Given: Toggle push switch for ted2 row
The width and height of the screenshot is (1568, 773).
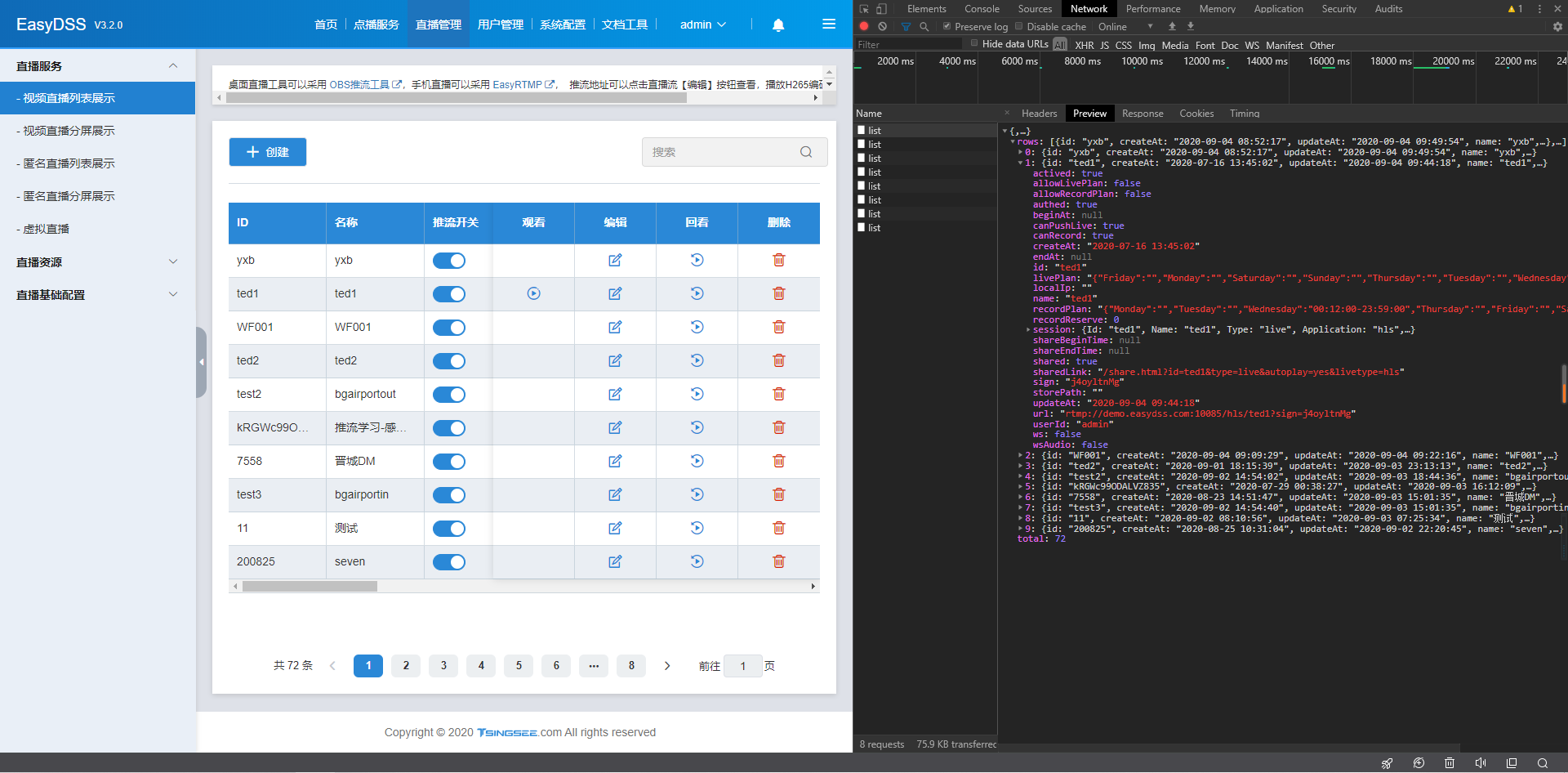Looking at the screenshot, I should pos(449,361).
